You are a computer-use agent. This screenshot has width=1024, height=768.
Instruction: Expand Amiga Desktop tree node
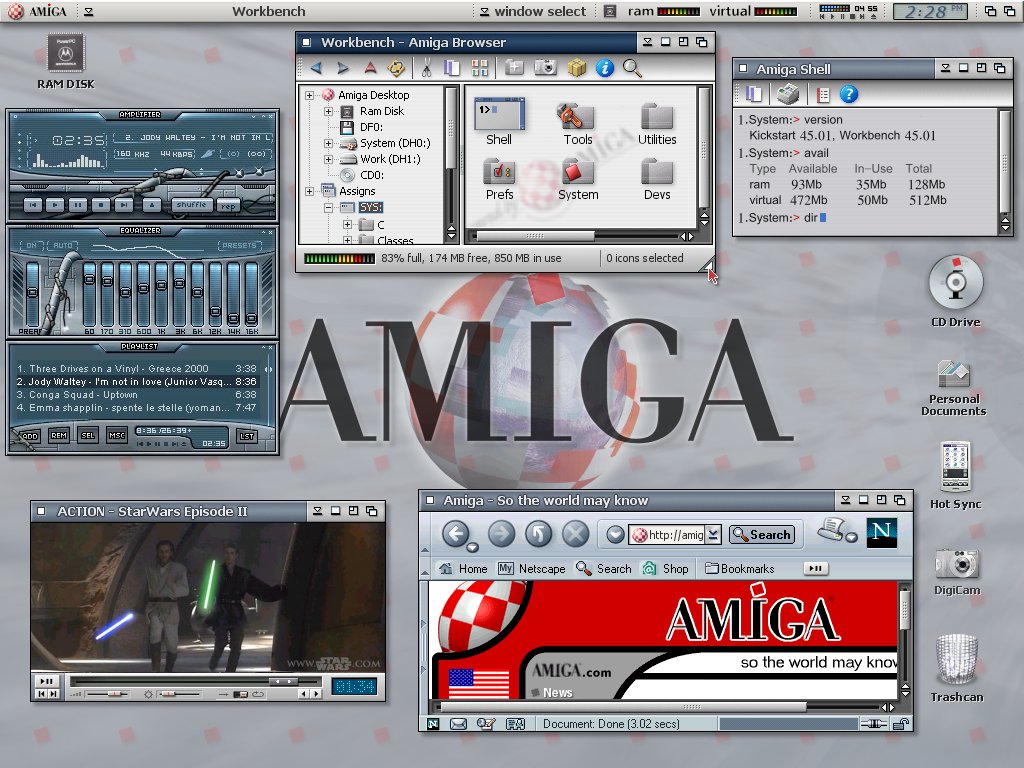310,95
